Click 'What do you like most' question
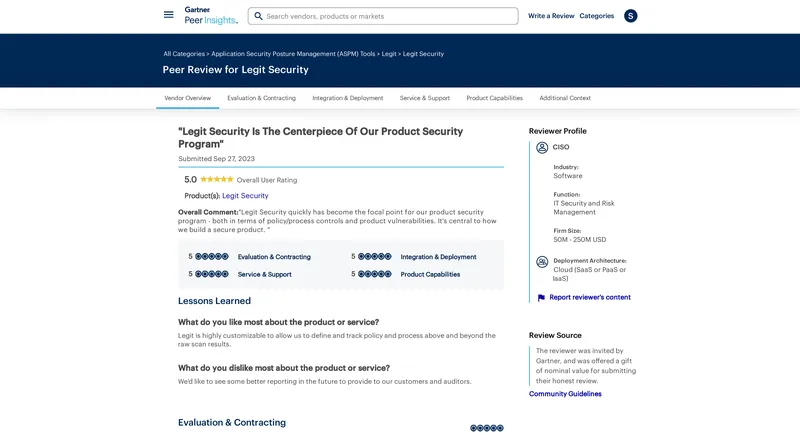The width and height of the screenshot is (800, 440). pos(279,322)
